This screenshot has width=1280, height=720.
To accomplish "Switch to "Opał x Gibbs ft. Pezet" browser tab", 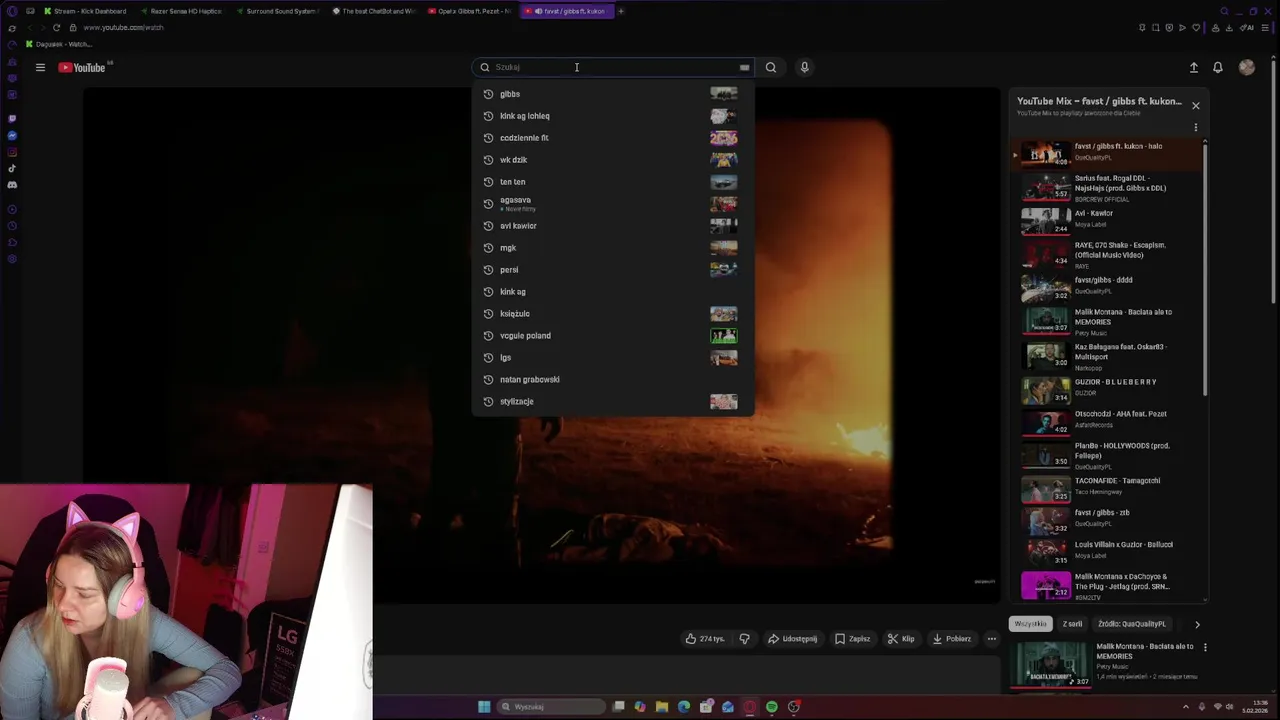I will tap(468, 11).
